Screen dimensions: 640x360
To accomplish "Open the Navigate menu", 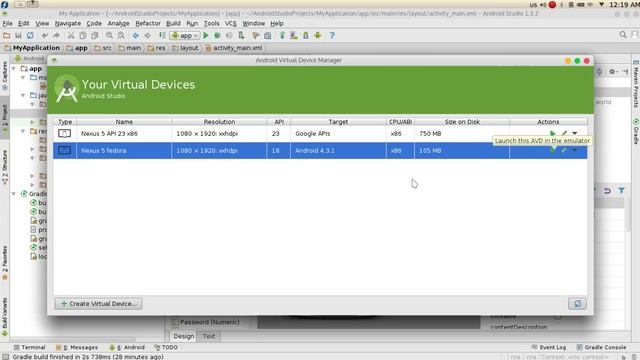I will [68, 24].
